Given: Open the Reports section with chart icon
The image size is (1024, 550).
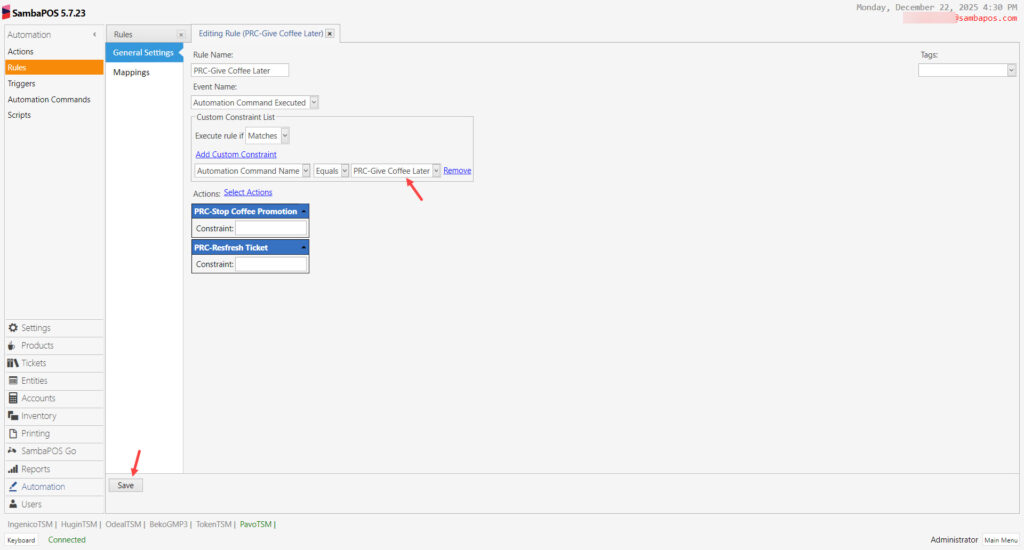Looking at the screenshot, I should tap(35, 469).
